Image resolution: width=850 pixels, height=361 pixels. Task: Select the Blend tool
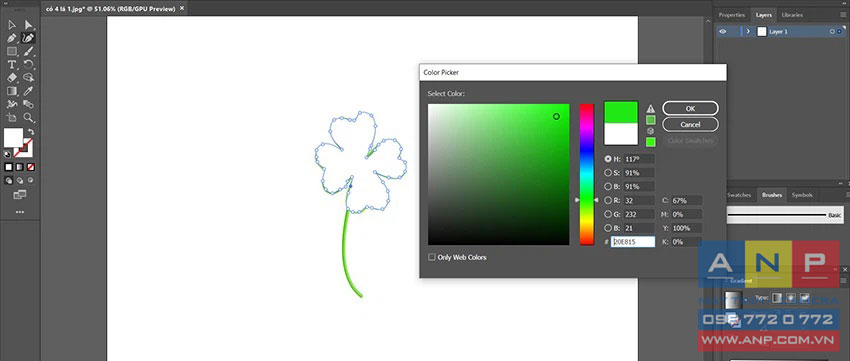[29, 104]
